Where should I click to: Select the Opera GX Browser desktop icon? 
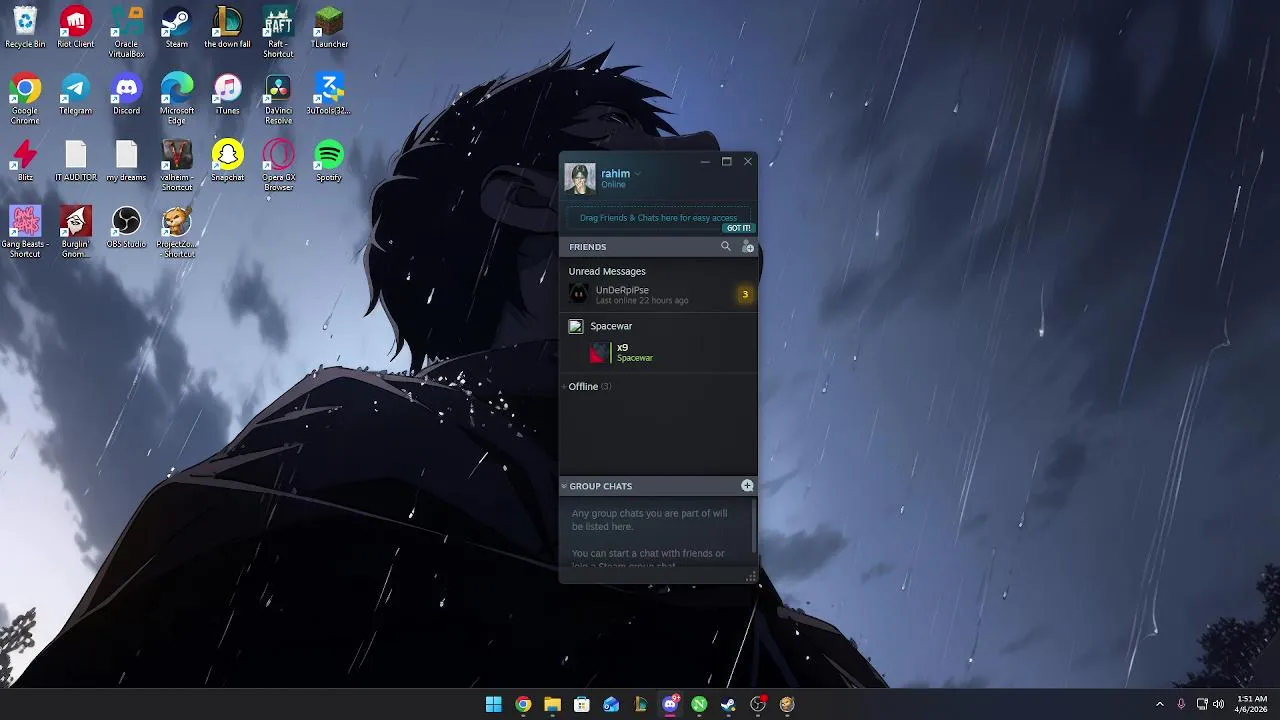pyautogui.click(x=278, y=164)
